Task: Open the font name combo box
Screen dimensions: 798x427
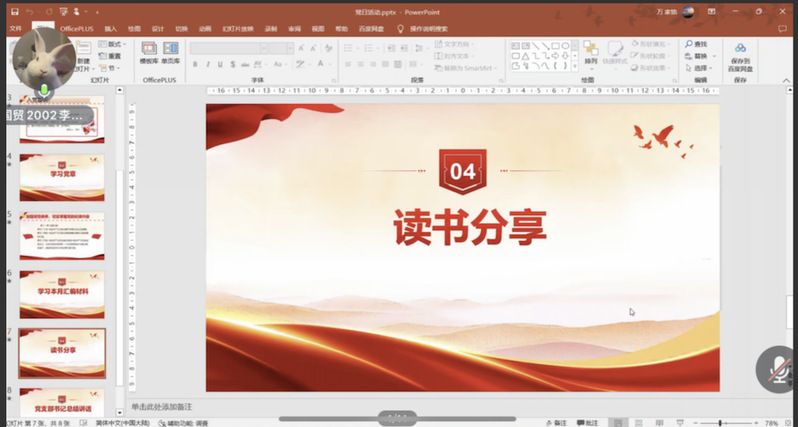Action: pos(229,48)
